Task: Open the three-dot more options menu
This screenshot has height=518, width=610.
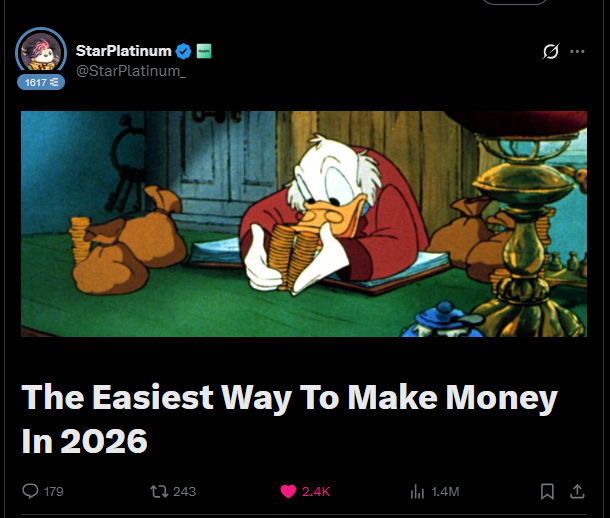Action: tap(577, 51)
